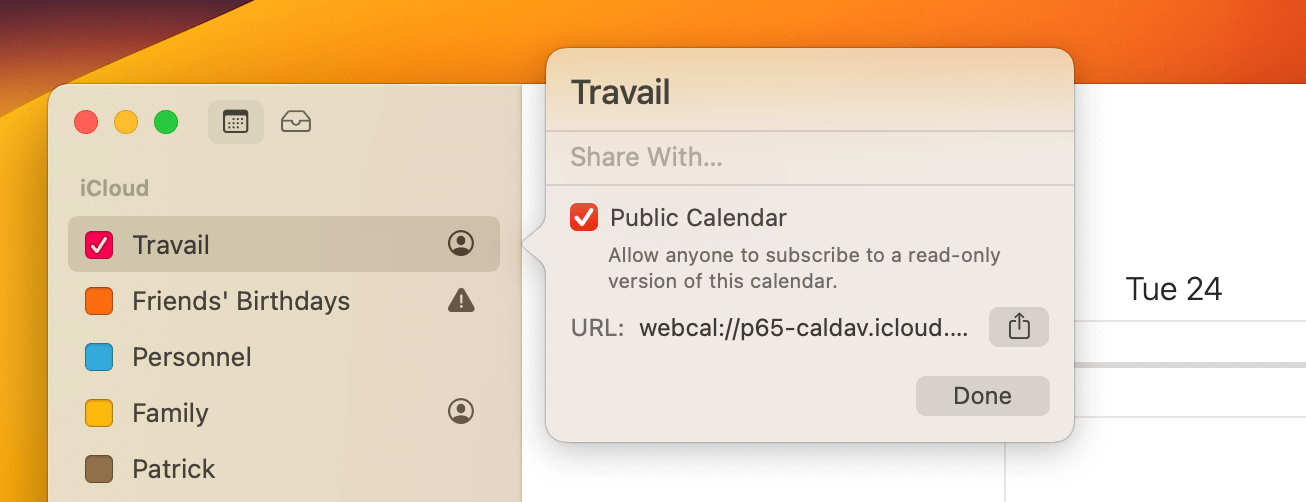This screenshot has width=1306, height=502.
Task: Share the calendar URL via share button
Action: click(1019, 327)
